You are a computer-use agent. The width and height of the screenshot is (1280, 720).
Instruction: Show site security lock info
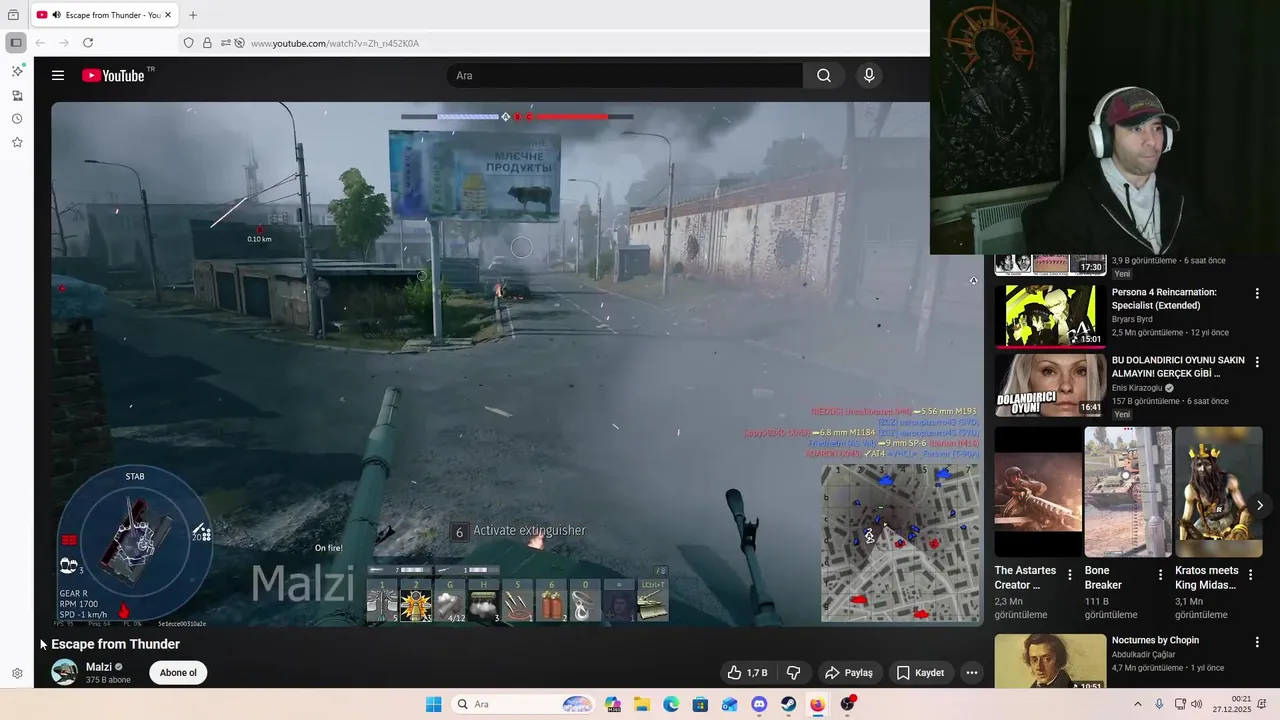[207, 43]
